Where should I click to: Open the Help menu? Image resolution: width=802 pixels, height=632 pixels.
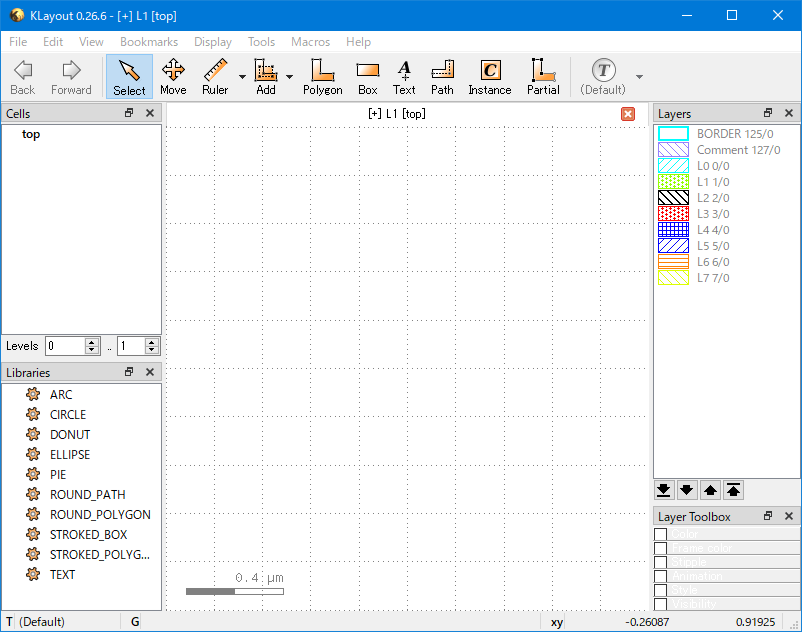pyautogui.click(x=359, y=42)
